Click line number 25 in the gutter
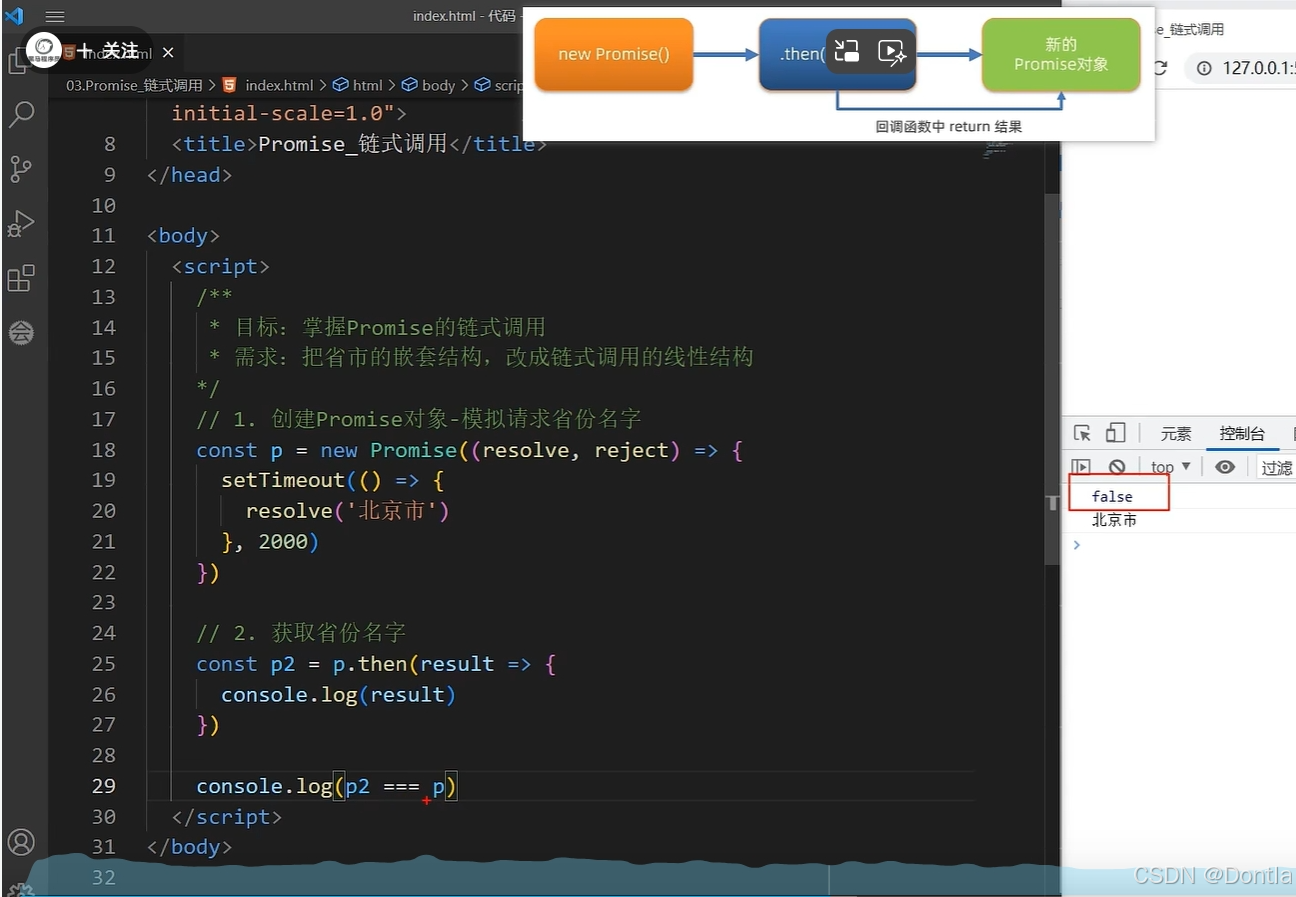The width and height of the screenshot is (1296, 897). click(x=104, y=664)
